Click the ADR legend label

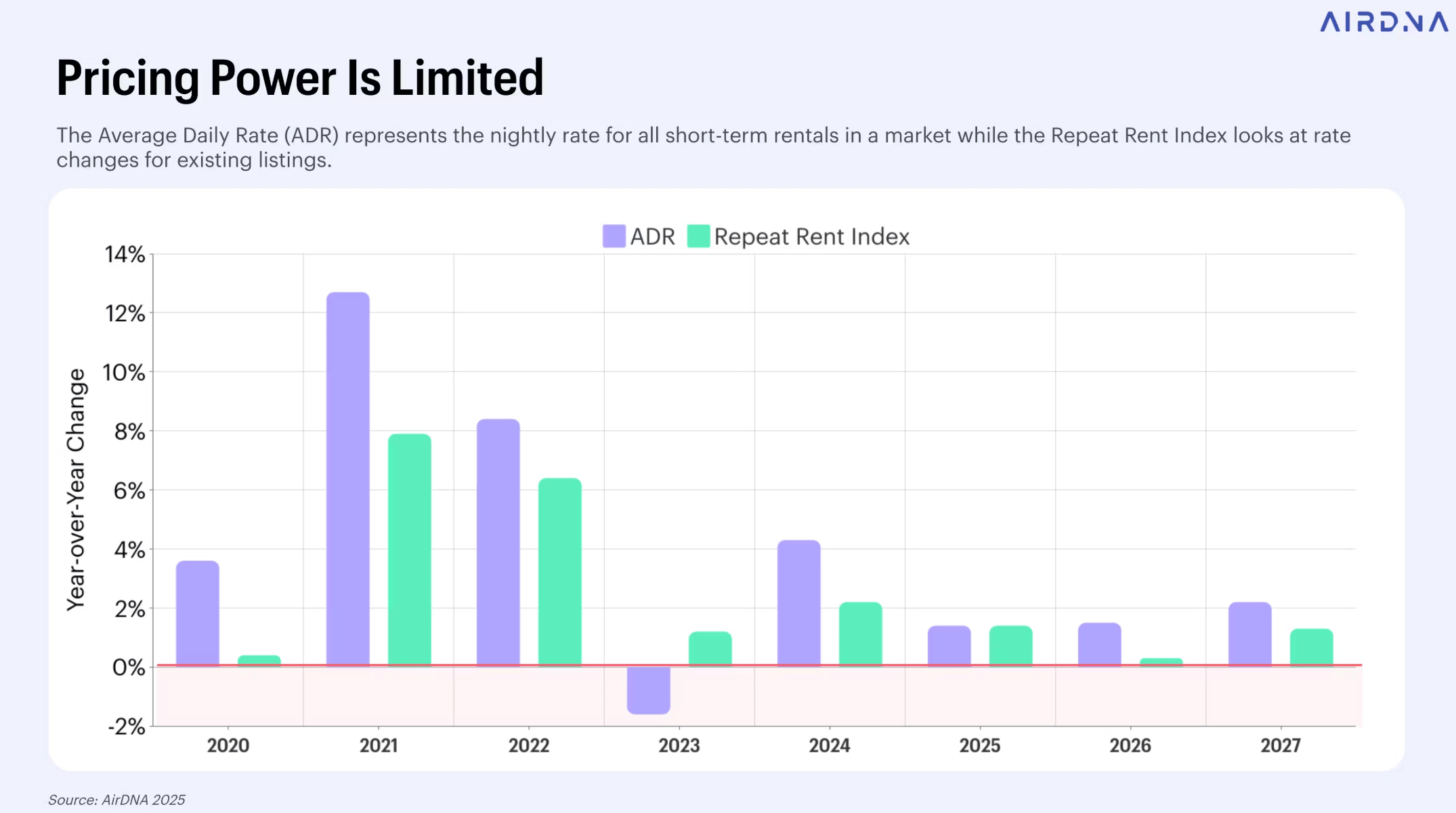click(653, 236)
